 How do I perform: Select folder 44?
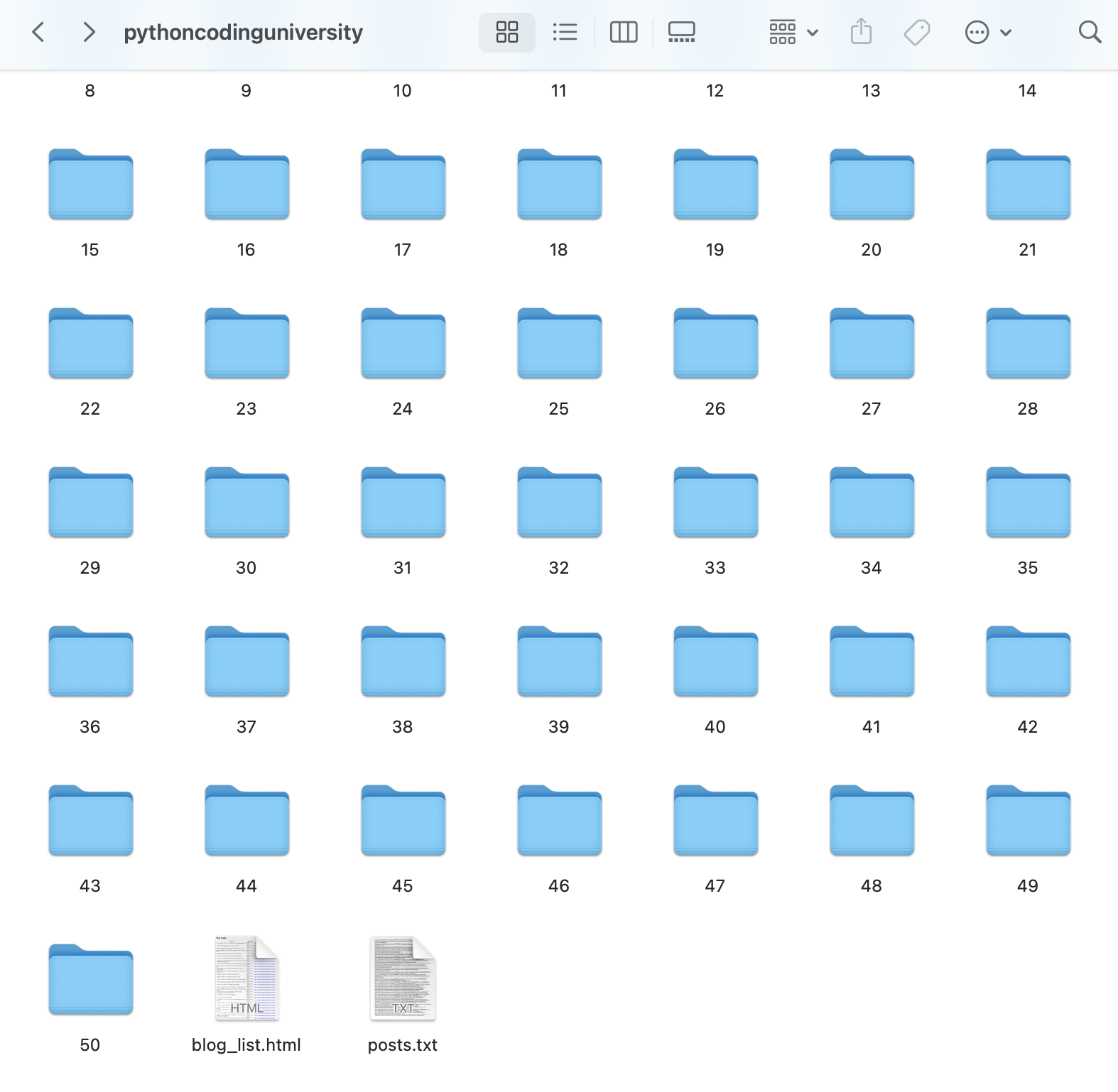point(247,820)
